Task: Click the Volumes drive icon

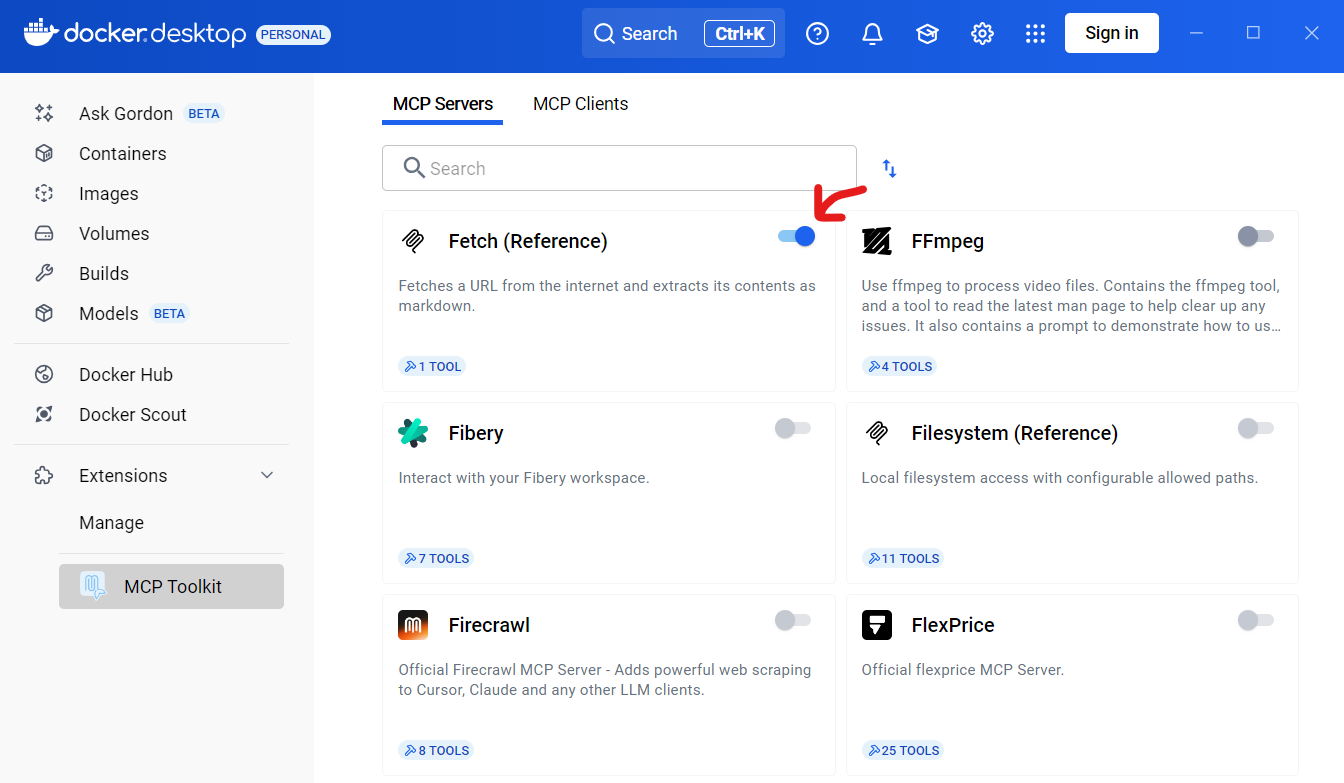Action: pyautogui.click(x=44, y=233)
